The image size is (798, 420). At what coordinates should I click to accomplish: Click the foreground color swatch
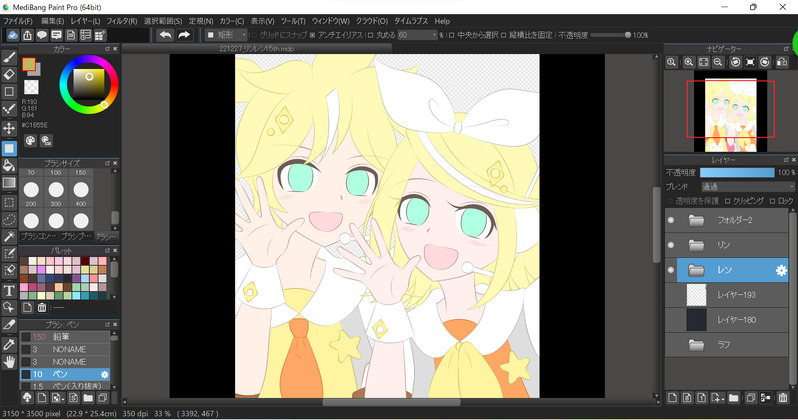click(x=29, y=64)
